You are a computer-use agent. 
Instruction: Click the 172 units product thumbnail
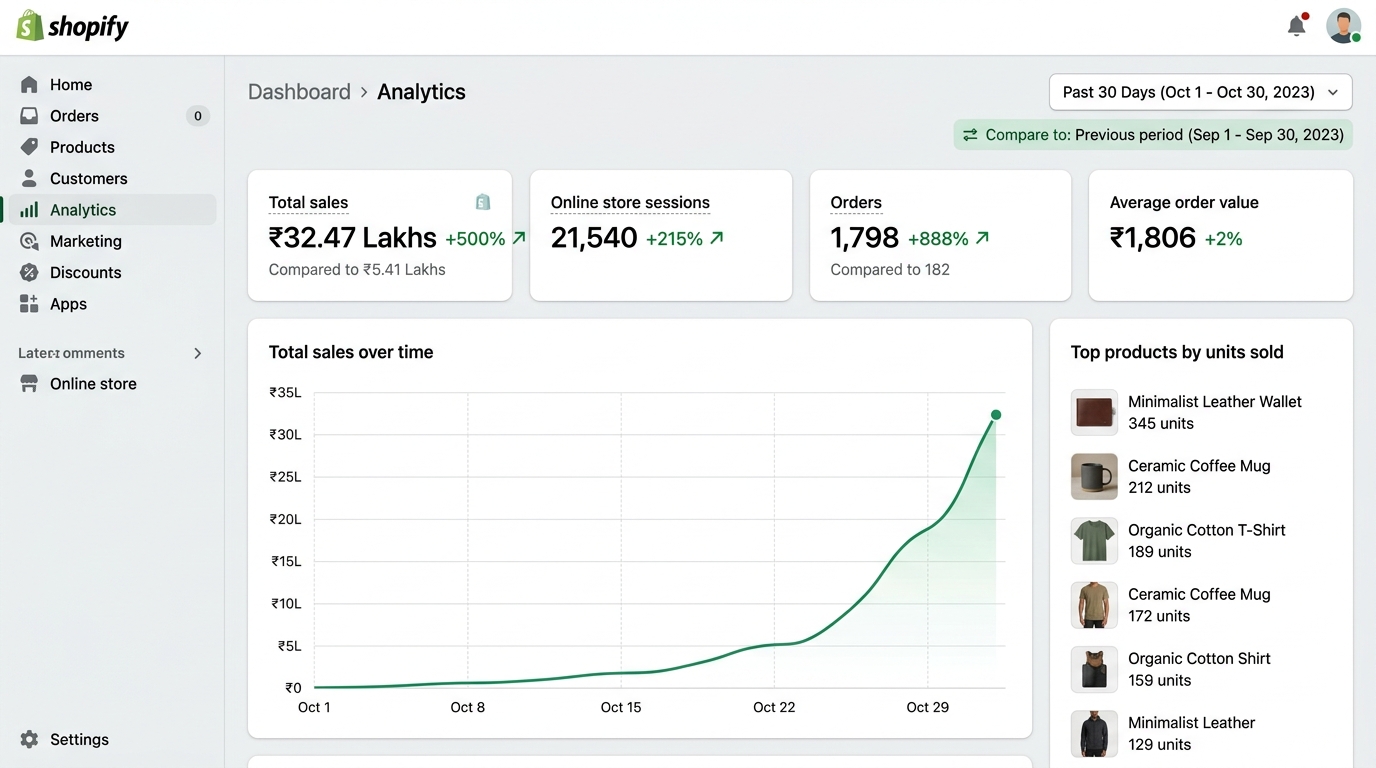click(x=1094, y=605)
